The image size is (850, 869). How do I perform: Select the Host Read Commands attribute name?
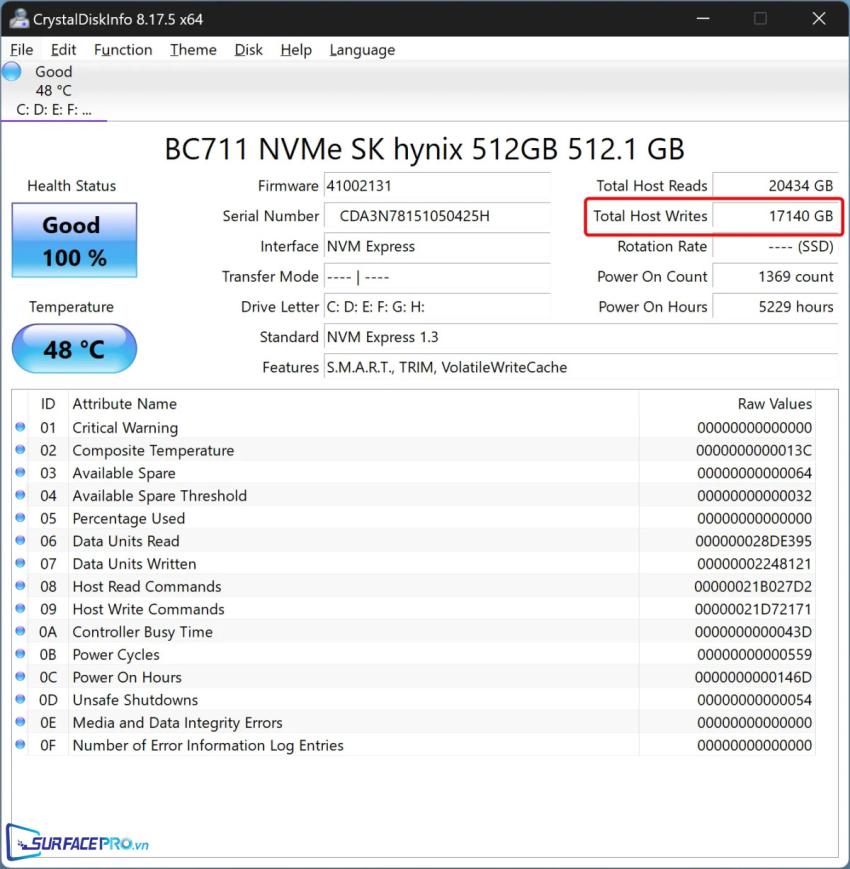click(x=147, y=587)
